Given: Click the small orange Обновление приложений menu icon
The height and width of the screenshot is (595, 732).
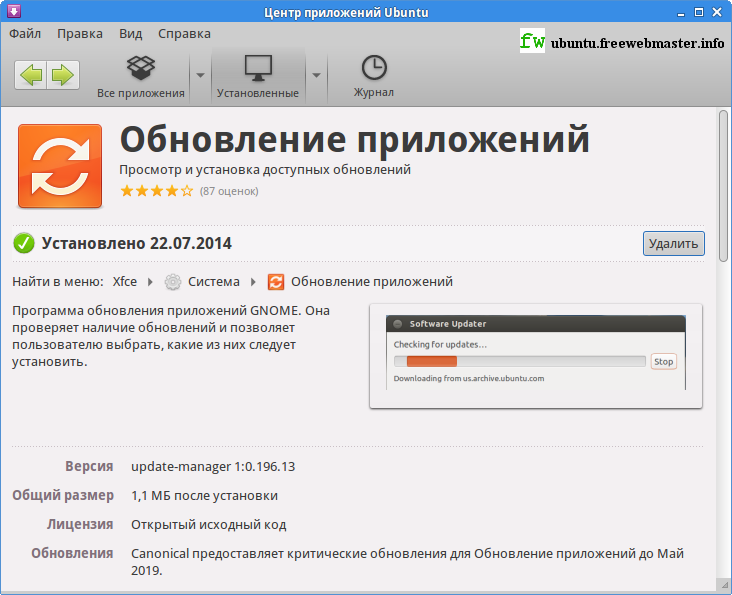Looking at the screenshot, I should click(x=276, y=282).
